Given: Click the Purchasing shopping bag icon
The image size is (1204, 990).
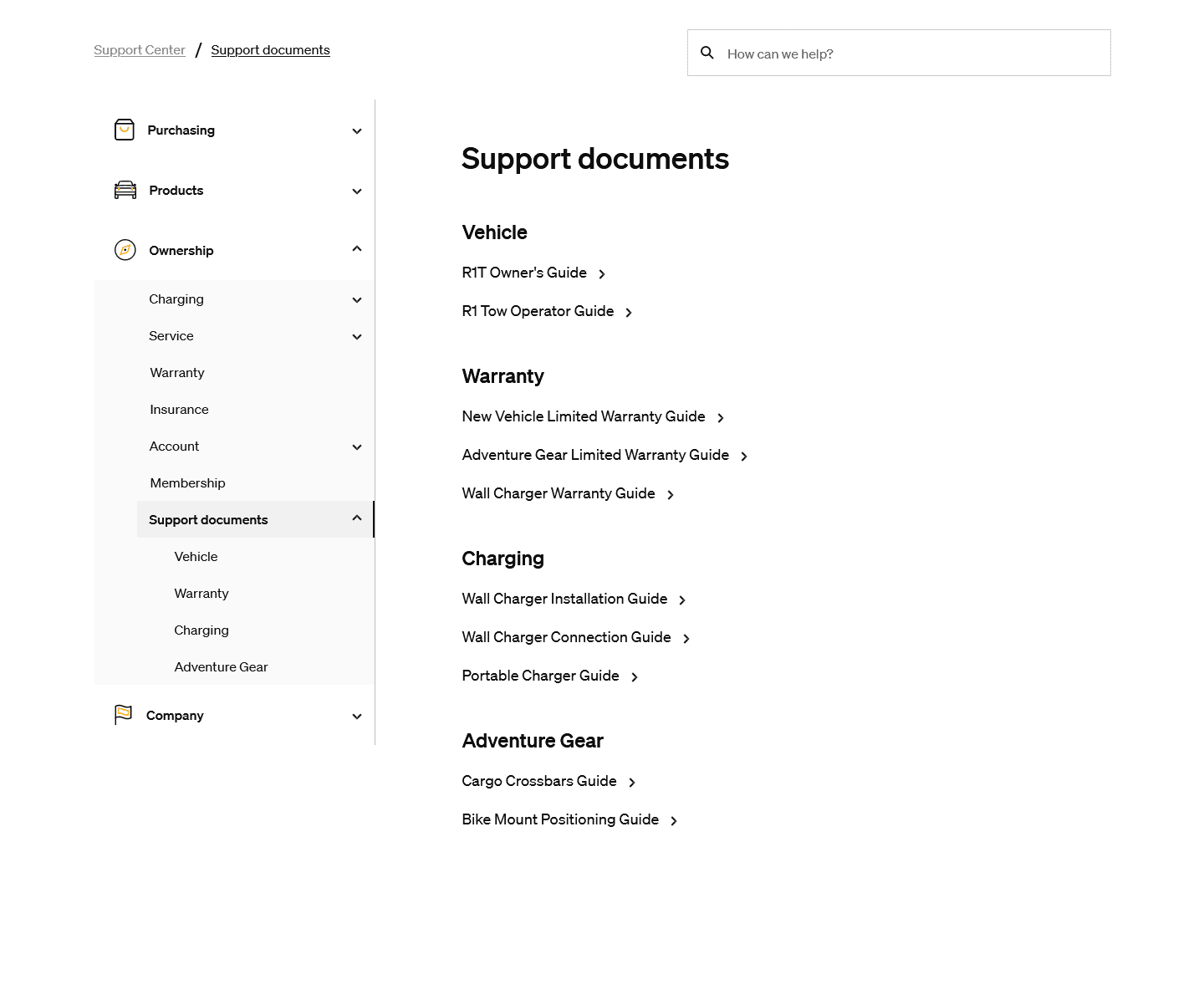Looking at the screenshot, I should [x=125, y=130].
